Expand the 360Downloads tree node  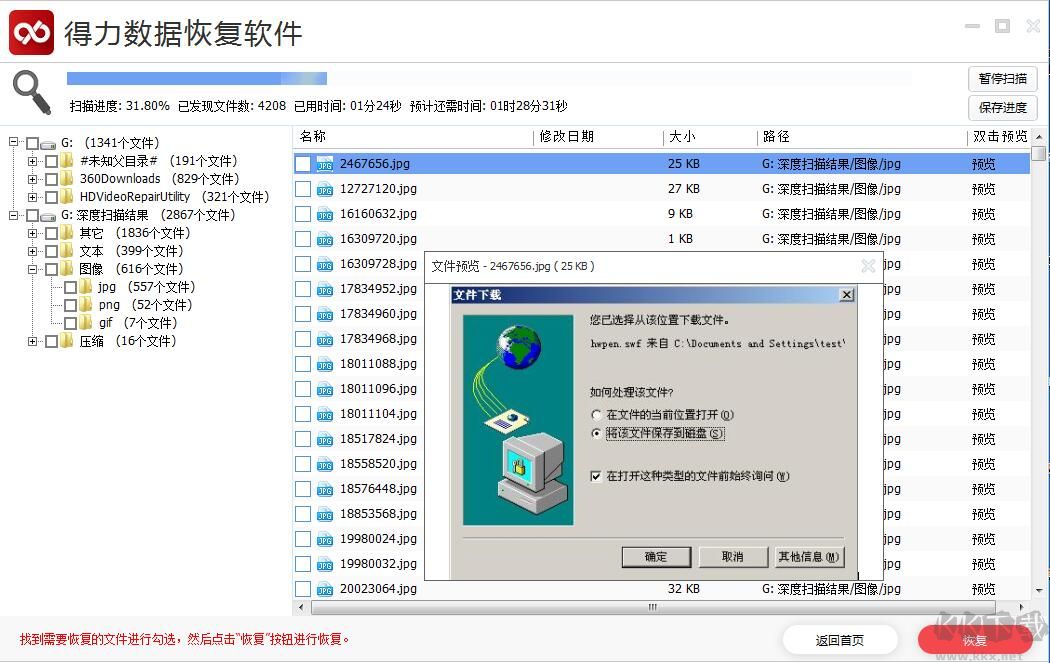(x=33, y=179)
